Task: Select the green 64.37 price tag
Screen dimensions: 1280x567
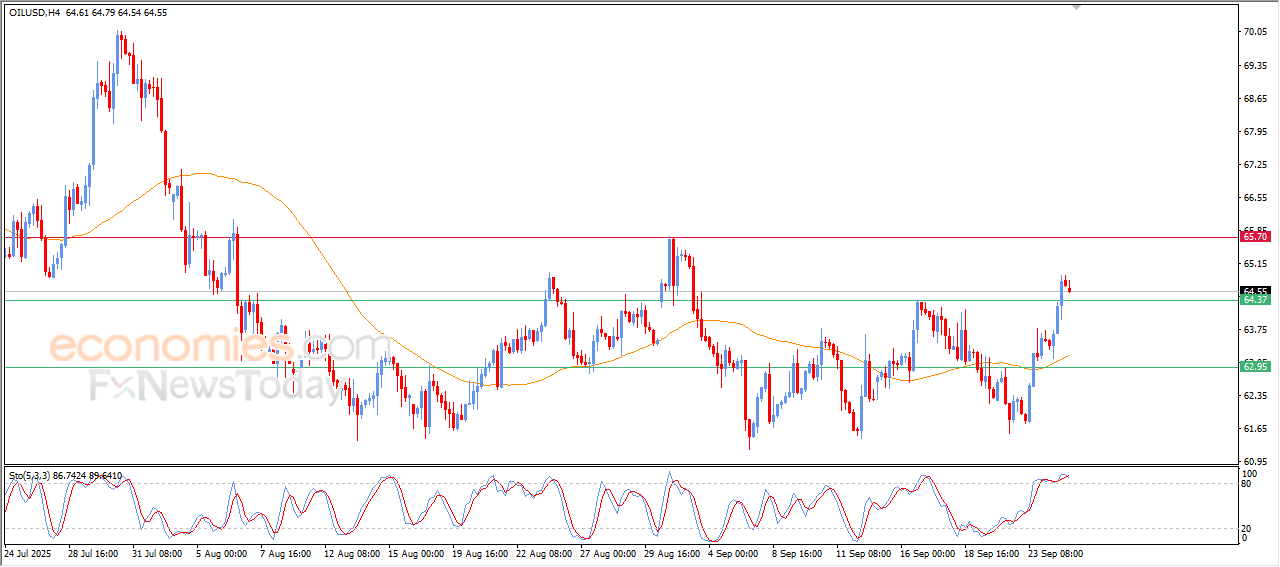Action: coord(1254,300)
